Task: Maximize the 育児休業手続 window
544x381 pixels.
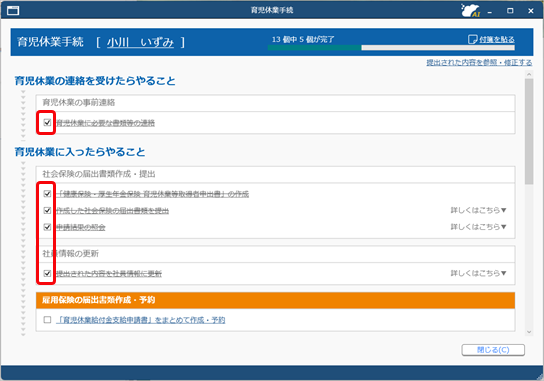Action: pyautogui.click(x=510, y=11)
